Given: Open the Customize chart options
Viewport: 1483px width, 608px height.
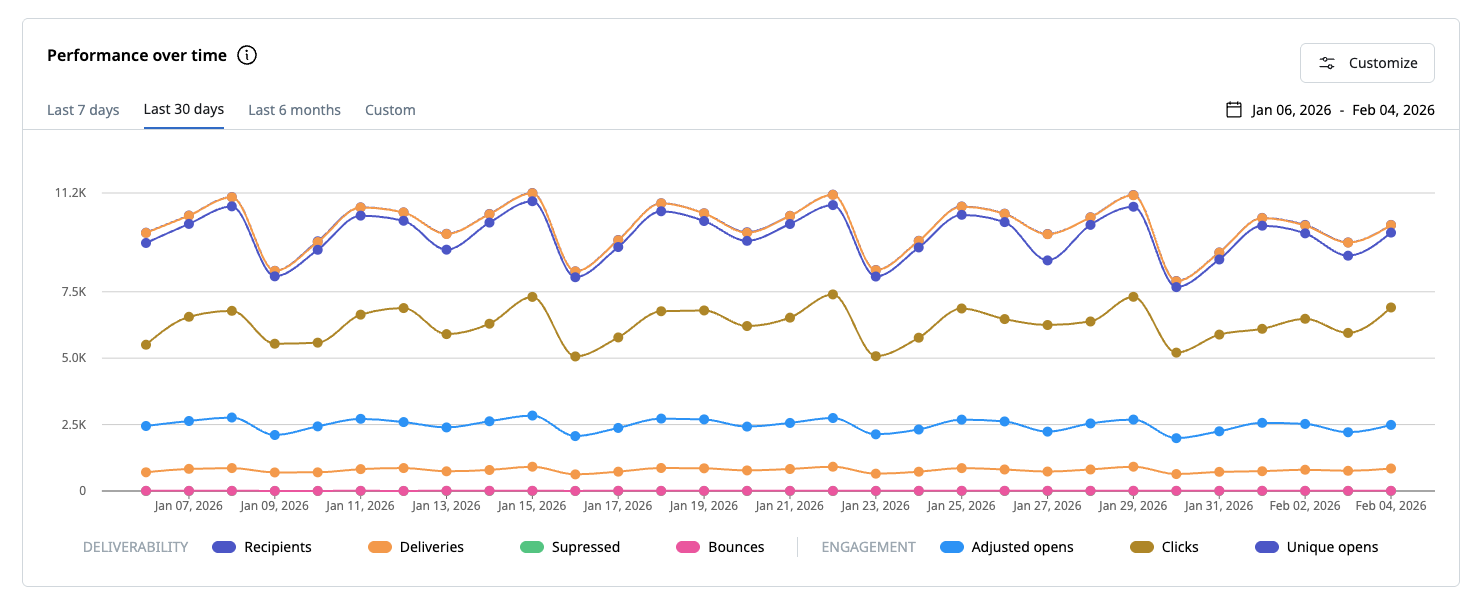Looking at the screenshot, I should pos(1367,63).
